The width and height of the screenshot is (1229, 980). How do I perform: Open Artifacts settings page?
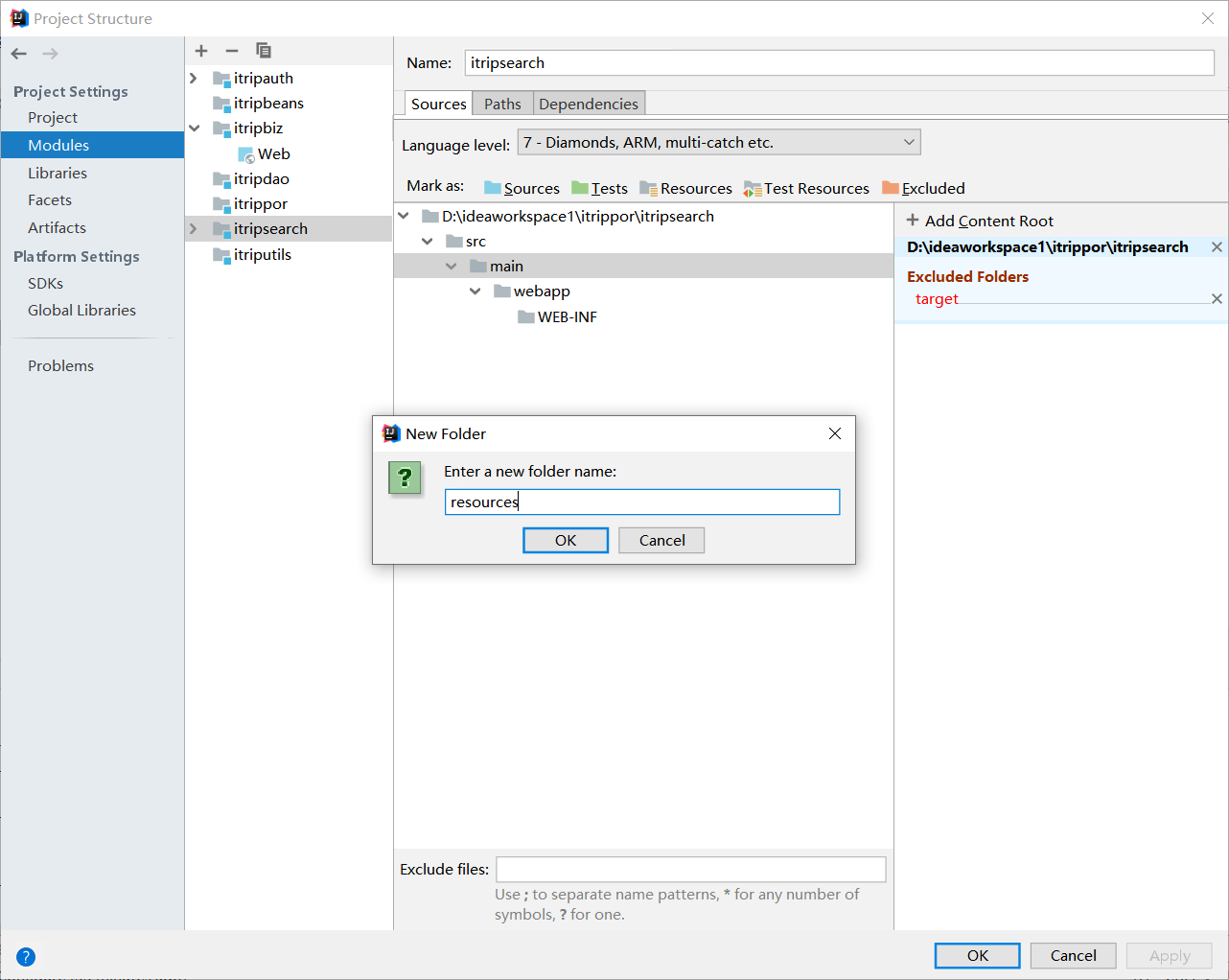coord(57,227)
